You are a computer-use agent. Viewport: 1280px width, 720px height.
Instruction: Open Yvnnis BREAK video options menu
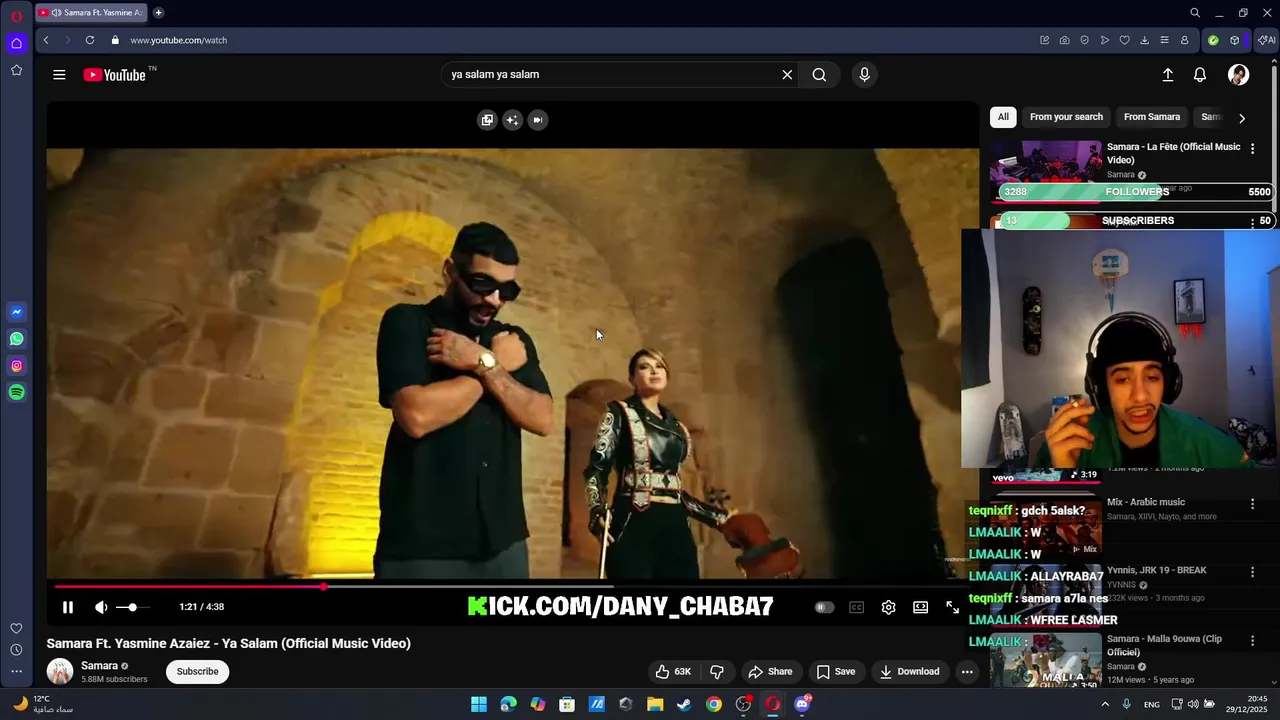[x=1252, y=572]
